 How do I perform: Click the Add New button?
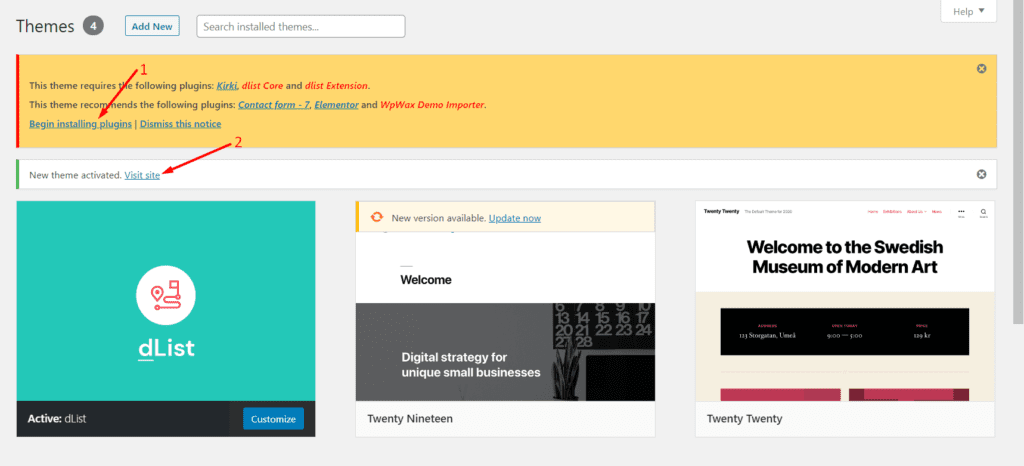[x=152, y=26]
